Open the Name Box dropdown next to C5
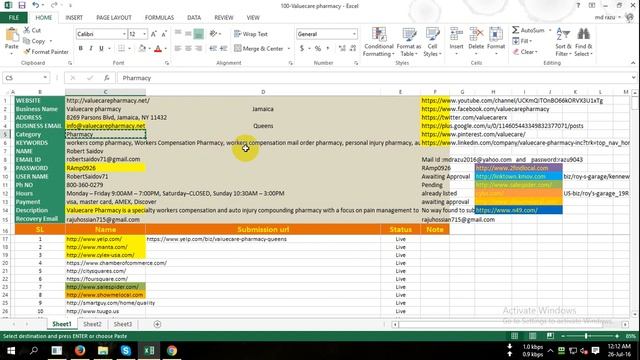640x360 pixels. (x=45, y=78)
